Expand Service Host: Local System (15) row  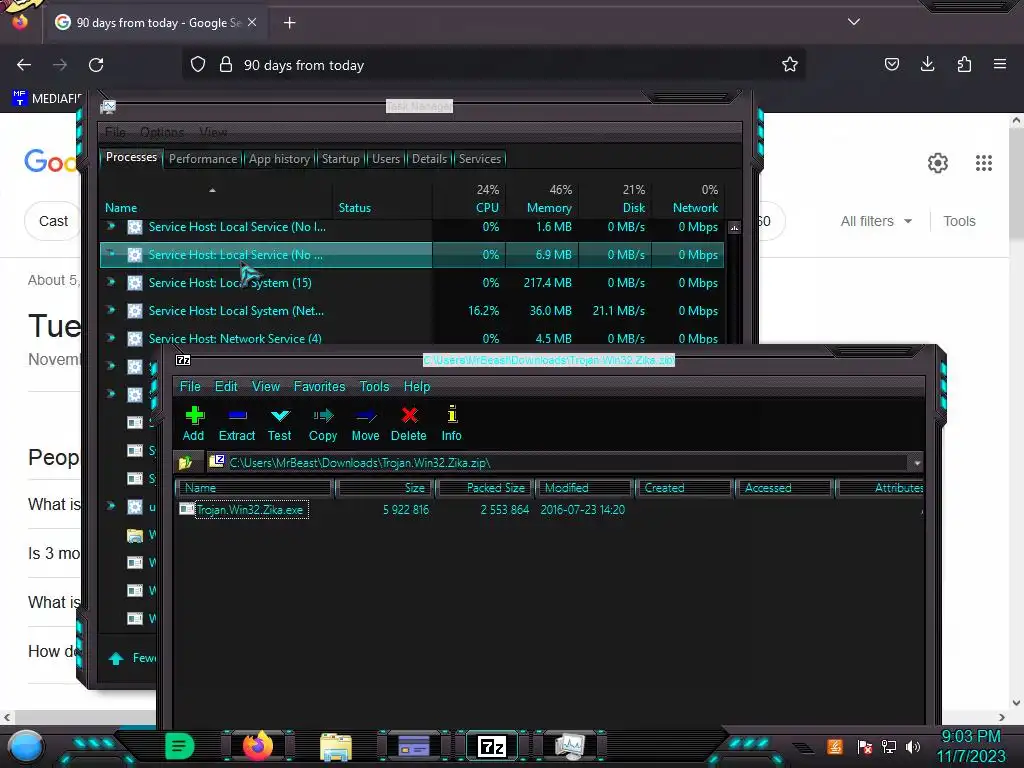pyautogui.click(x=111, y=282)
